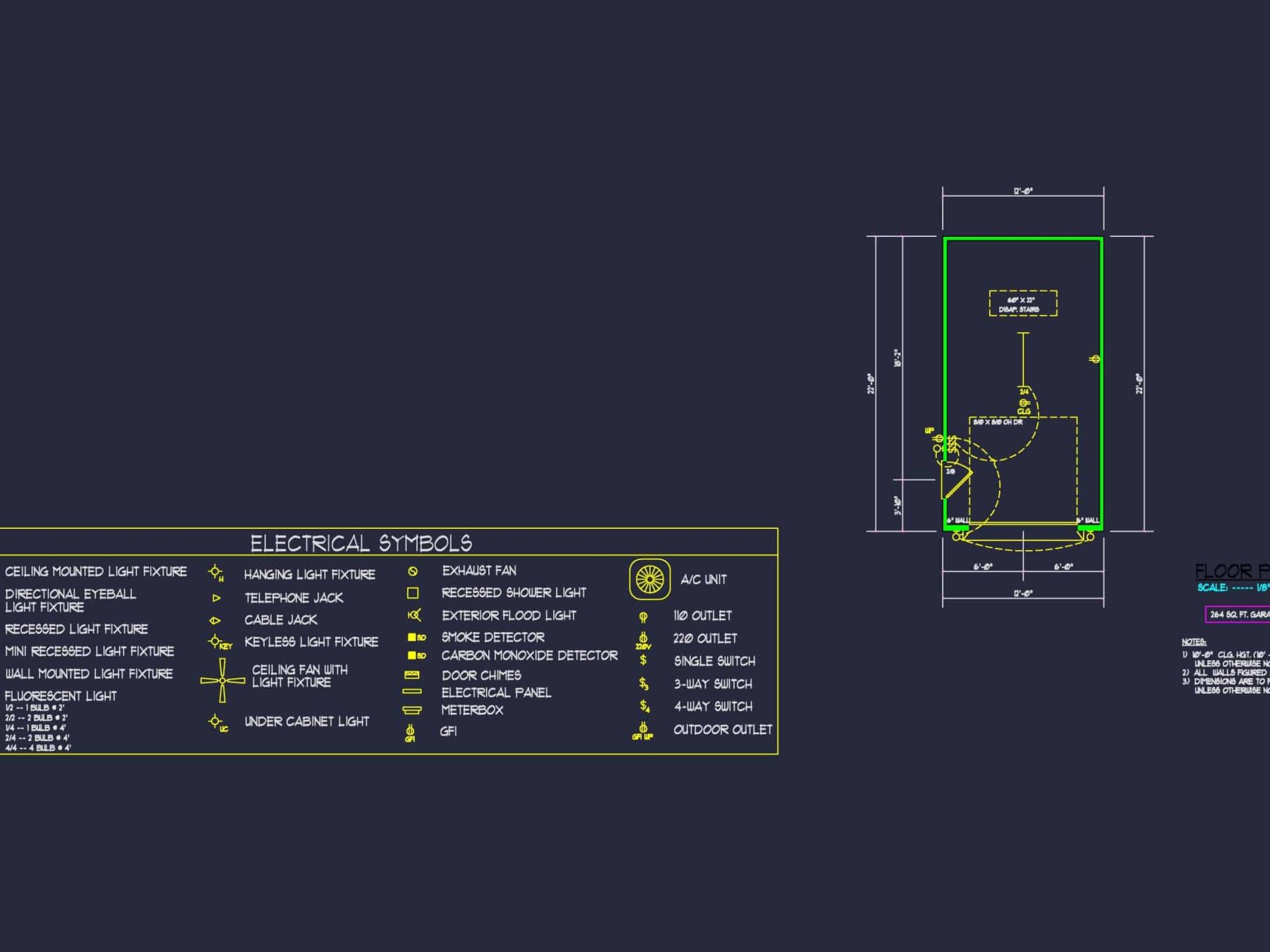Click the ELECTRICAL PANEL label

497,693
